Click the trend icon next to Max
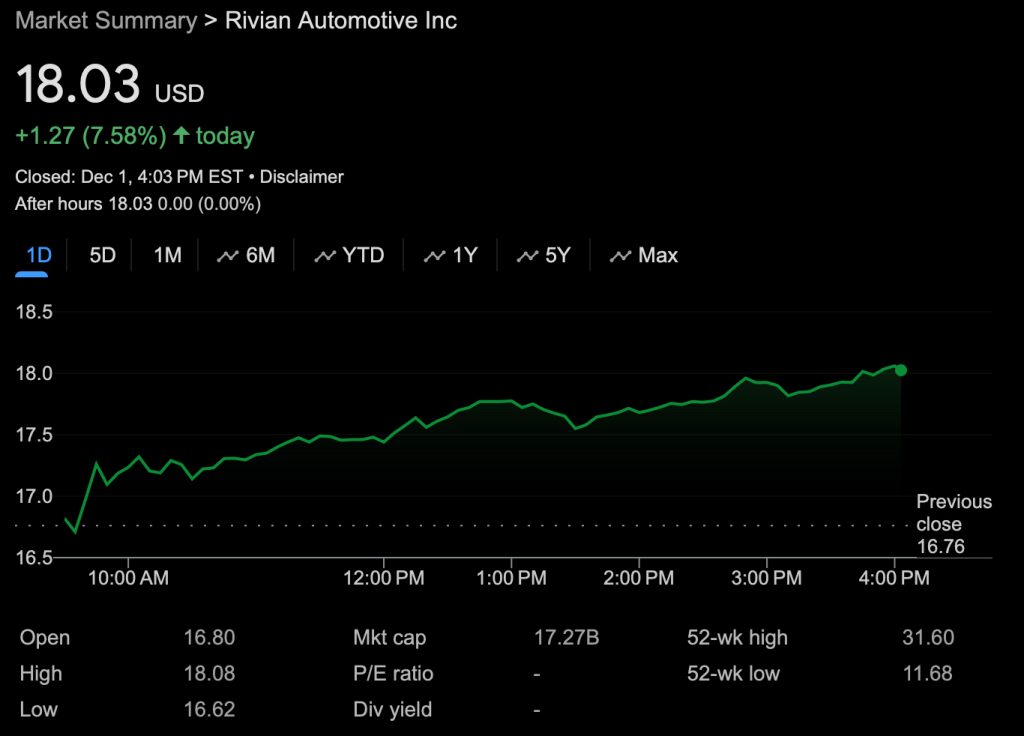1024x736 pixels. click(x=621, y=256)
